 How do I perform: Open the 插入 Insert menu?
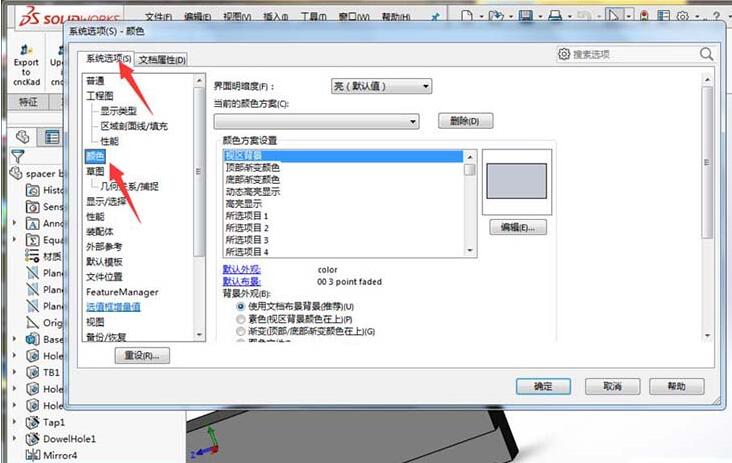tap(275, 17)
